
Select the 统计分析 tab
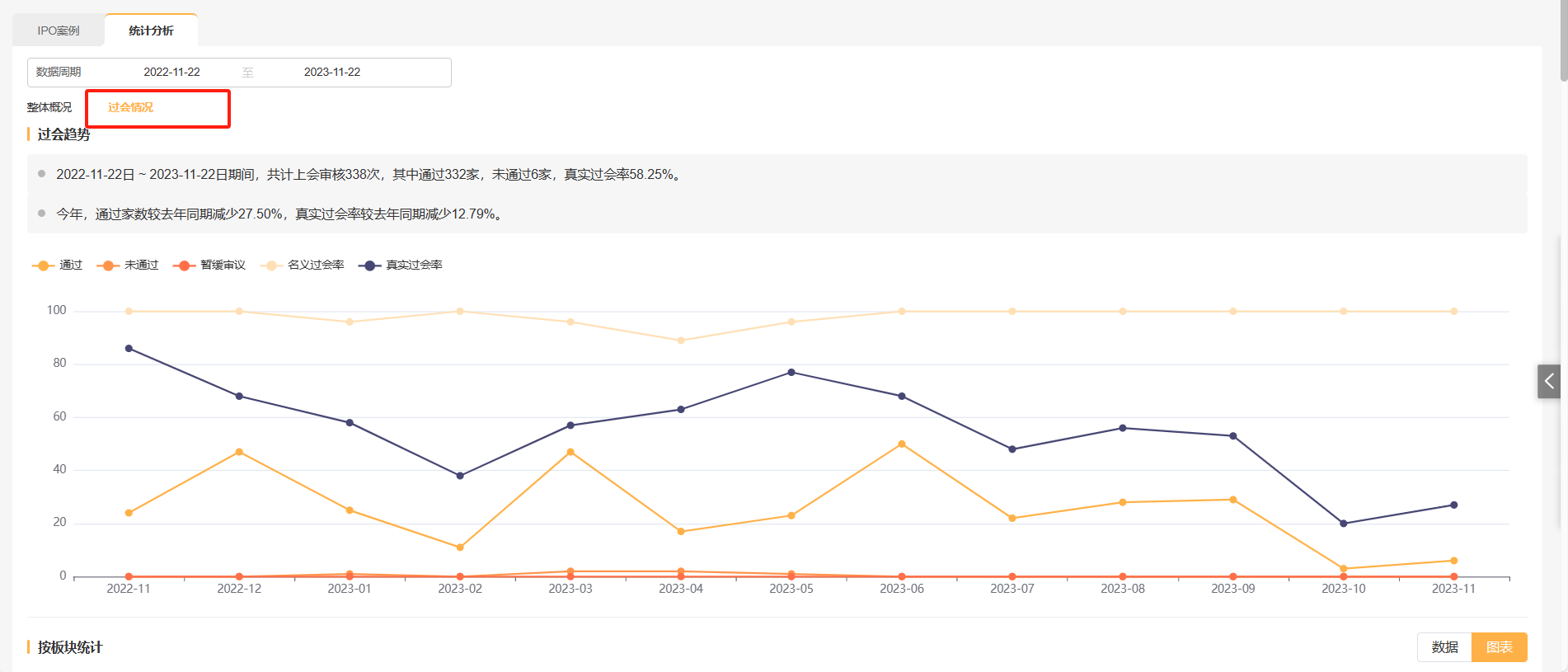click(151, 31)
